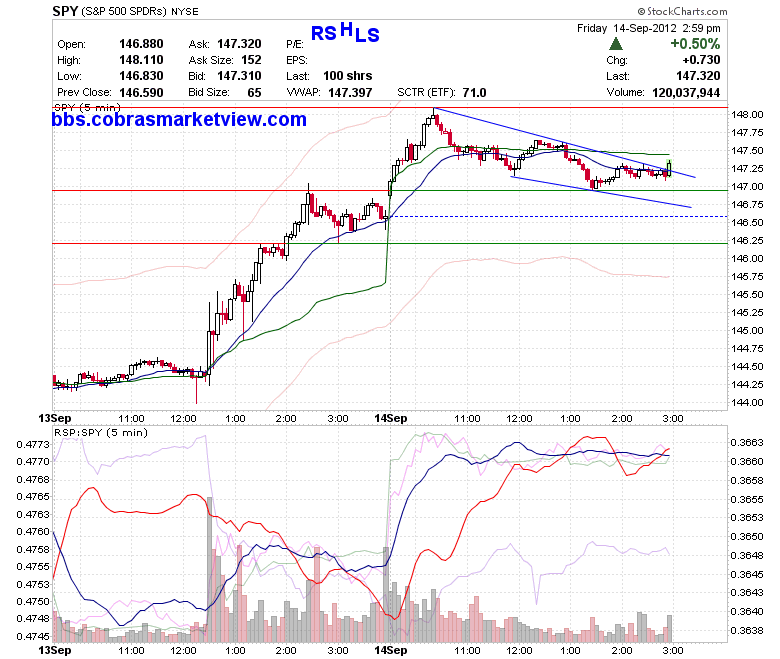Click the 148.00 price axis label
This screenshot has width=780, height=659.
pos(747,114)
